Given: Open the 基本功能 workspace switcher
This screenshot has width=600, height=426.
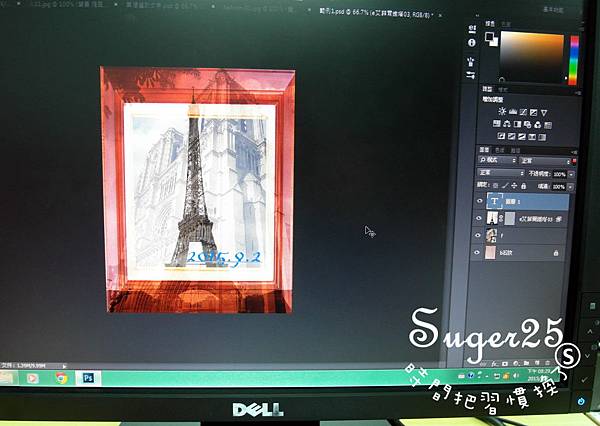Looking at the screenshot, I should 553,10.
